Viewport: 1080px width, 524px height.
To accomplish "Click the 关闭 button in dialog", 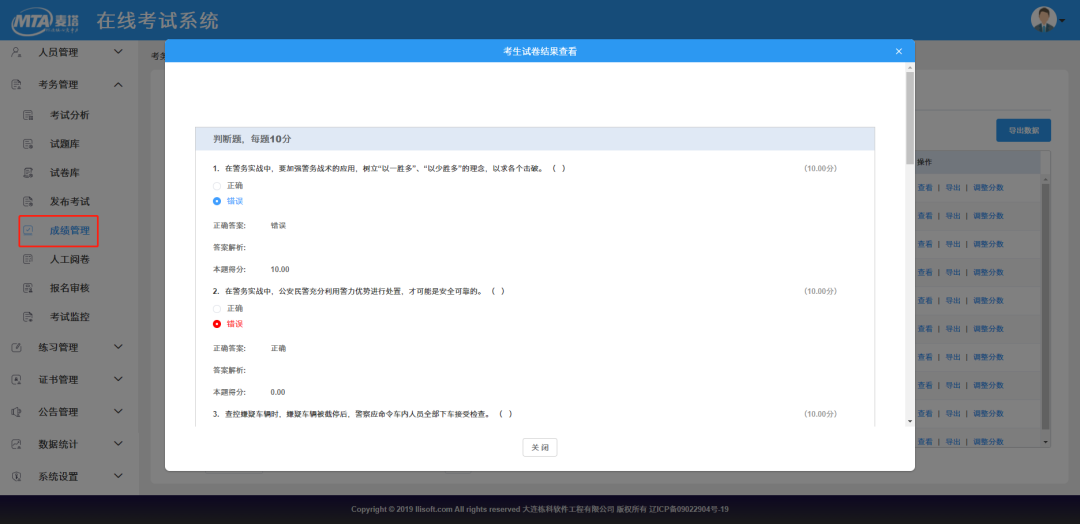I will tap(539, 448).
